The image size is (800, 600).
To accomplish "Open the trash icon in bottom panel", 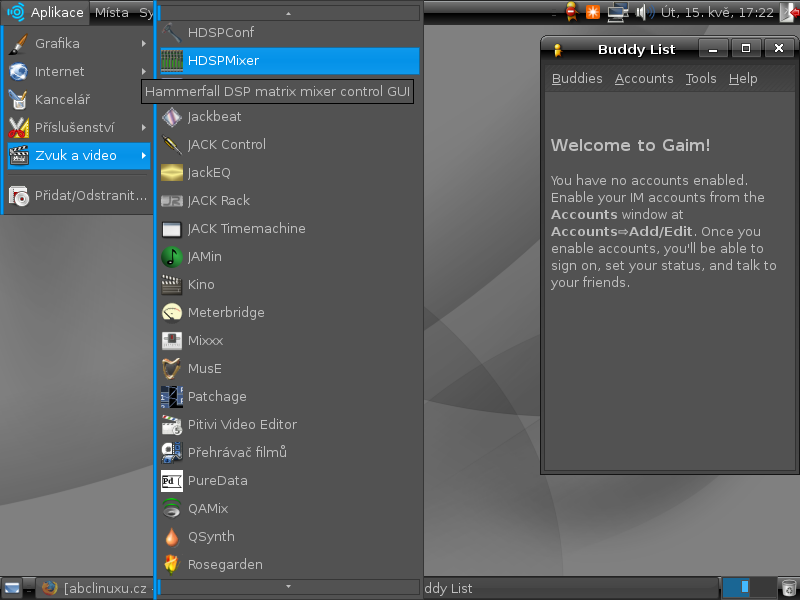I will tap(788, 588).
